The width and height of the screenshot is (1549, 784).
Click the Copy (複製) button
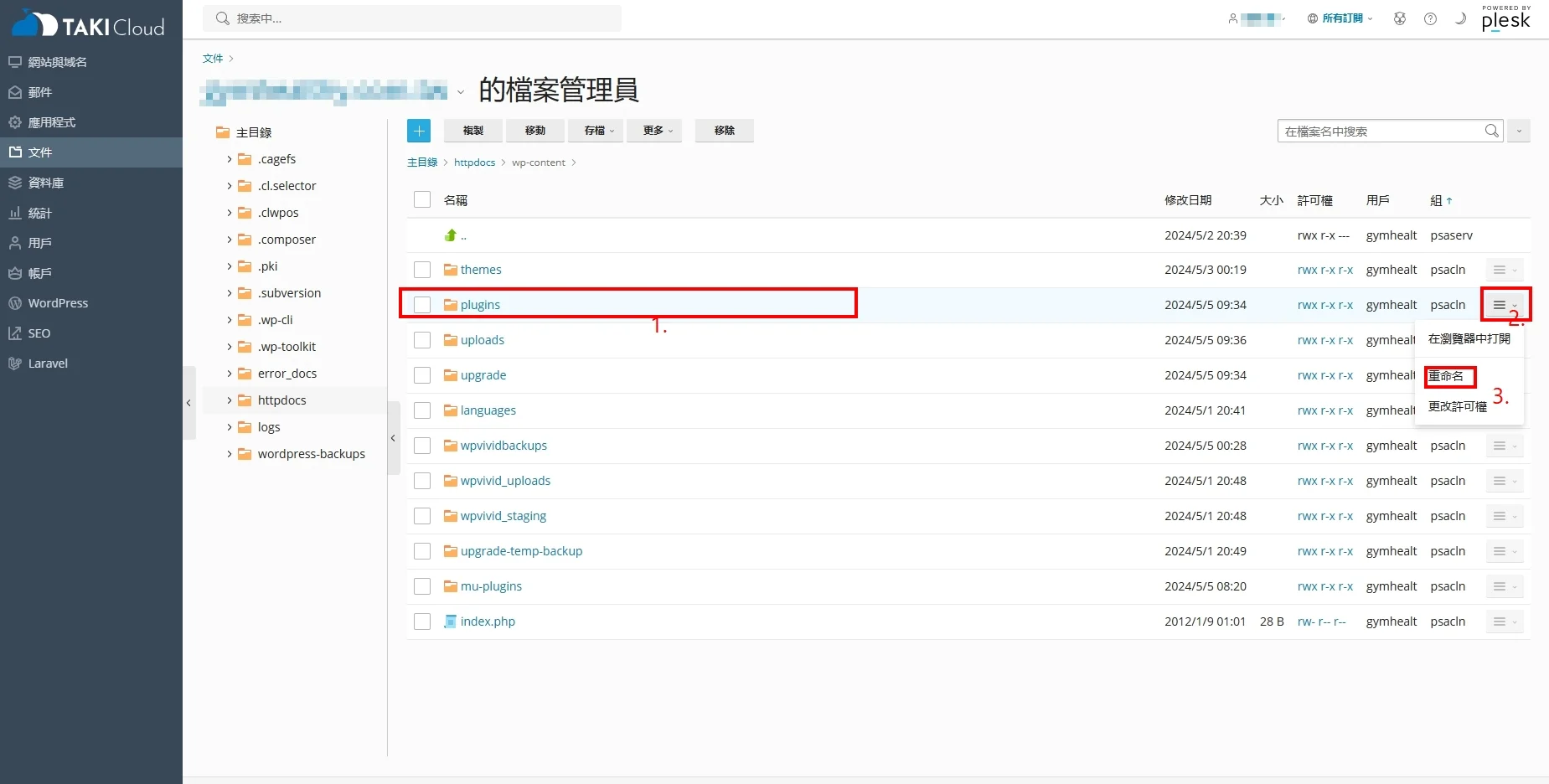click(473, 131)
